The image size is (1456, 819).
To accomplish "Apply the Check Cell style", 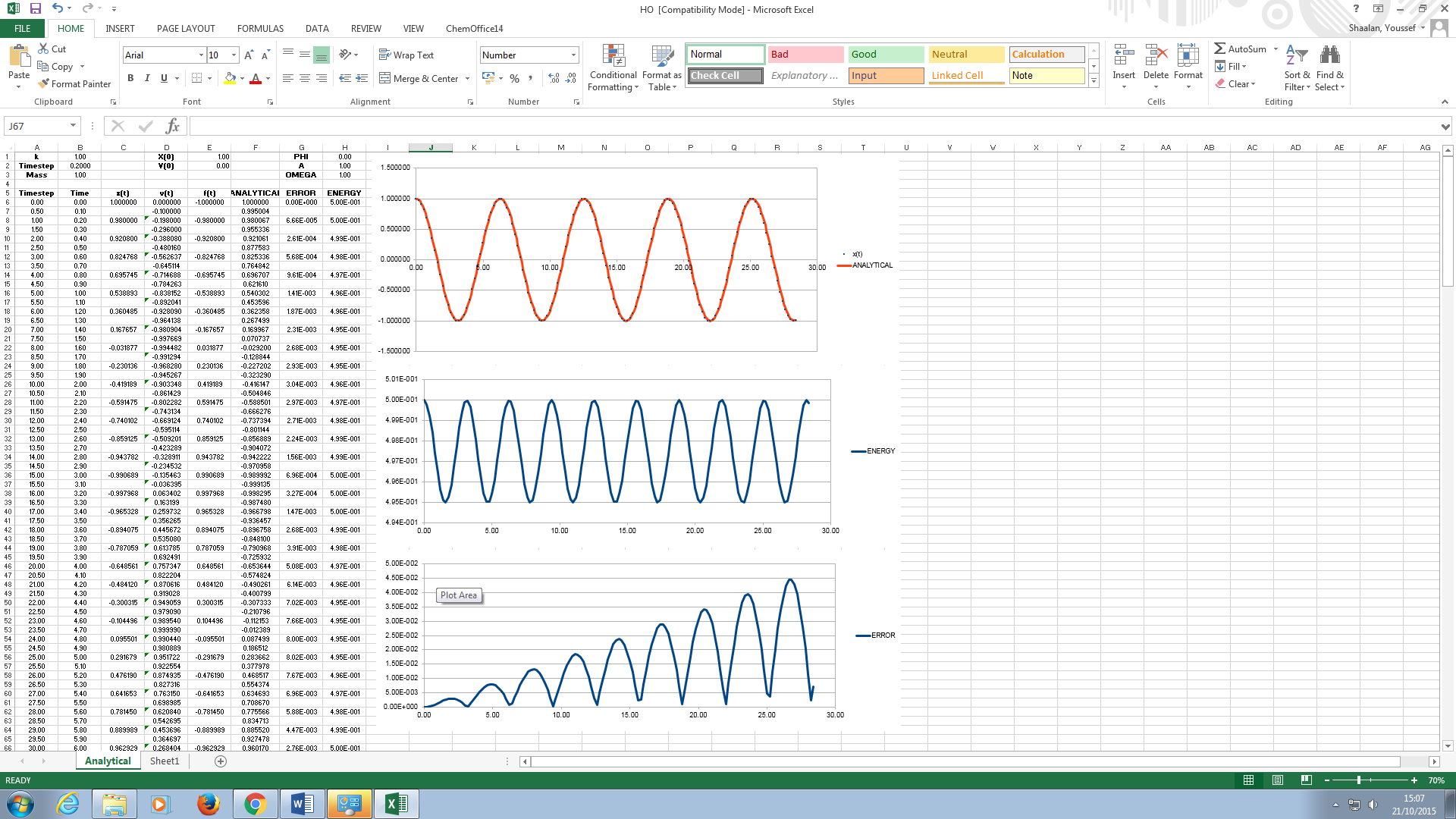I will [x=726, y=76].
